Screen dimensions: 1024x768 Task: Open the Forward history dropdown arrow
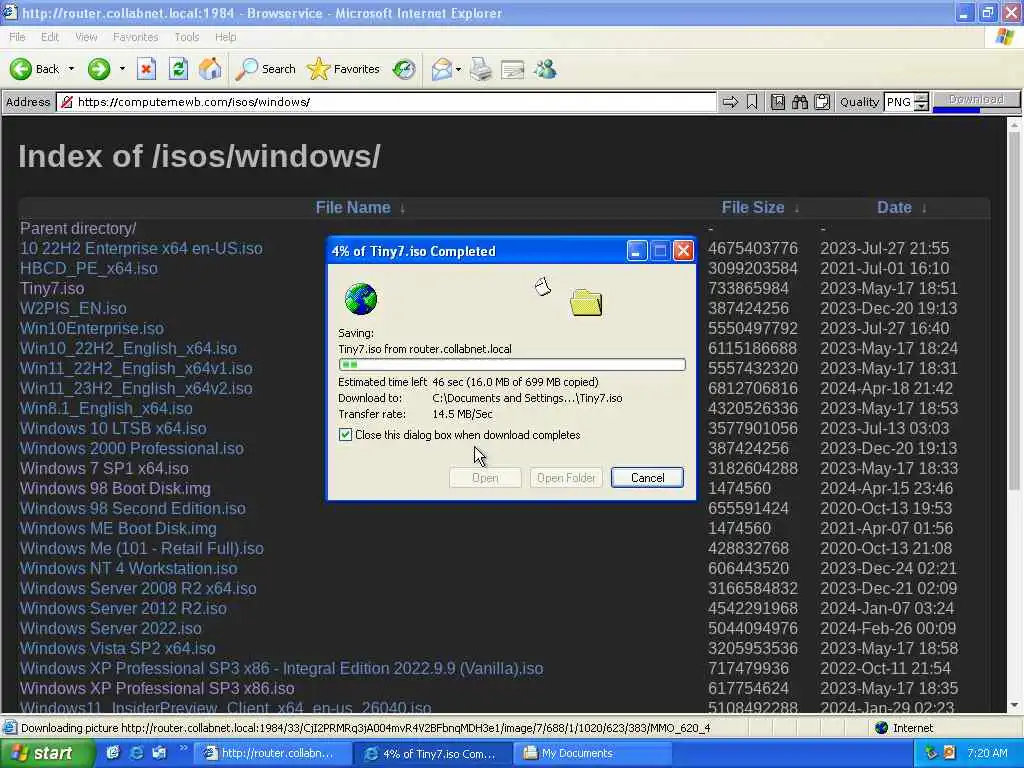click(122, 69)
